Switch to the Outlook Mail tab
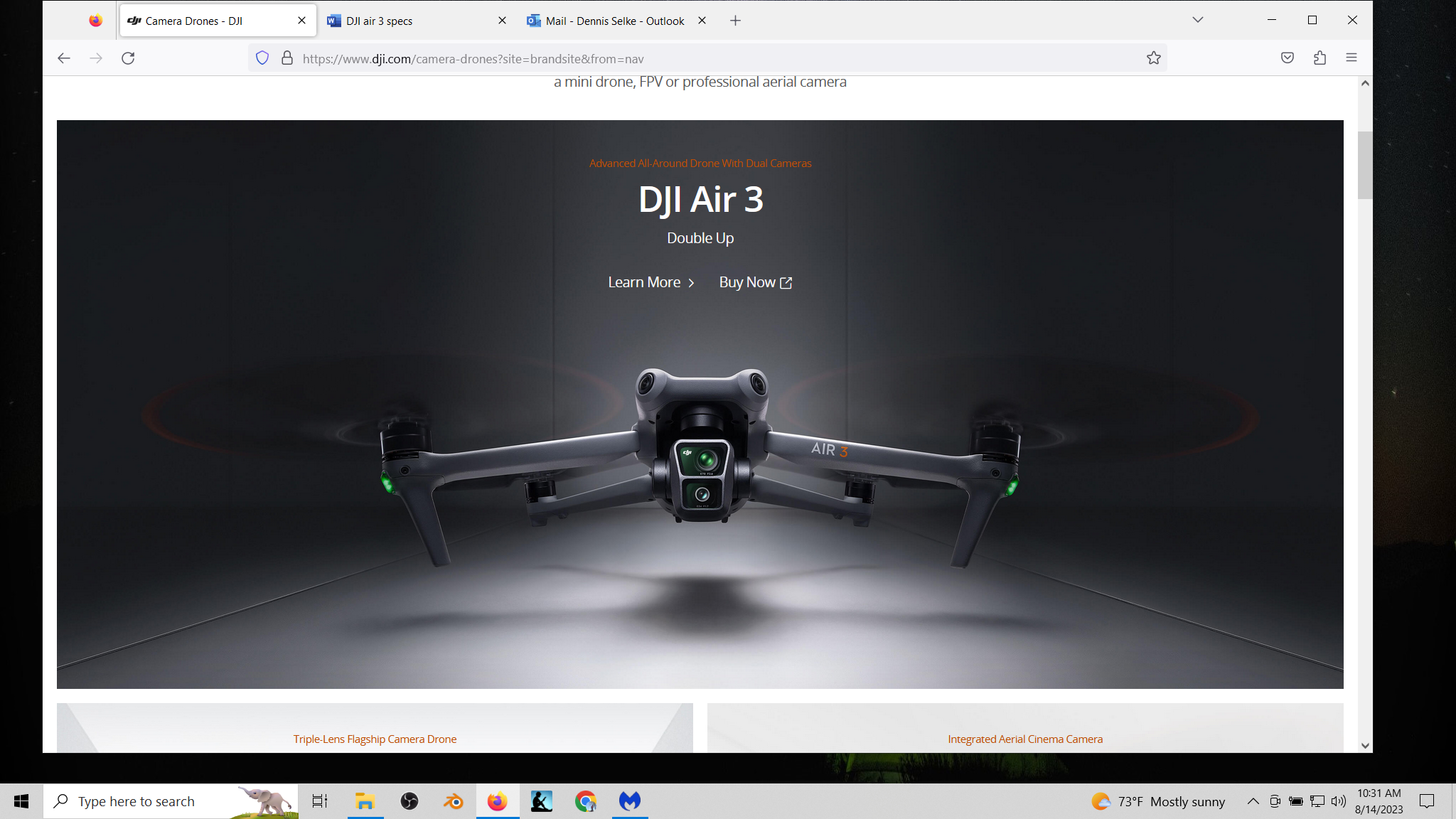The height and width of the screenshot is (819, 1456). point(613,21)
